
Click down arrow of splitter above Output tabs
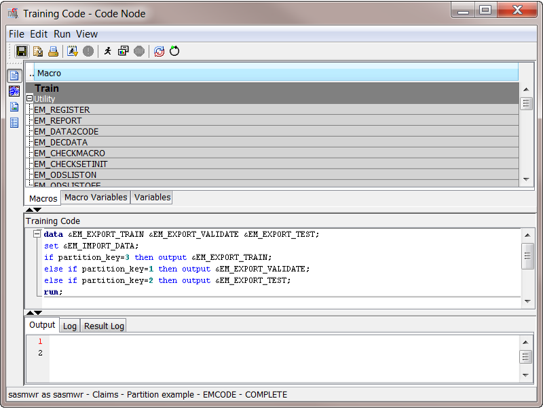click(38, 313)
